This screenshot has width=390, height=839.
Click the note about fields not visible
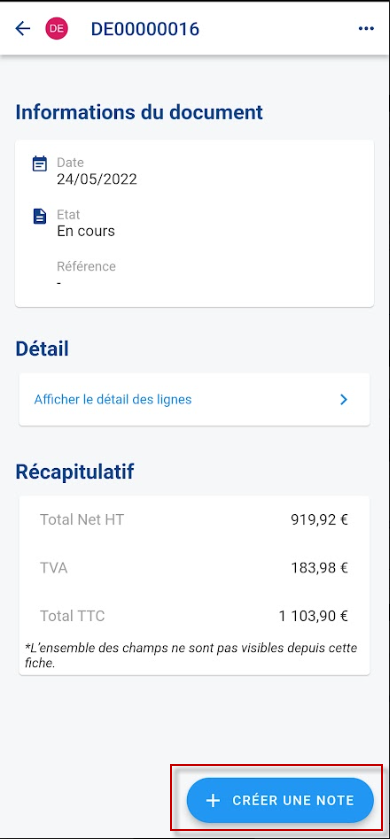[x=192, y=655]
